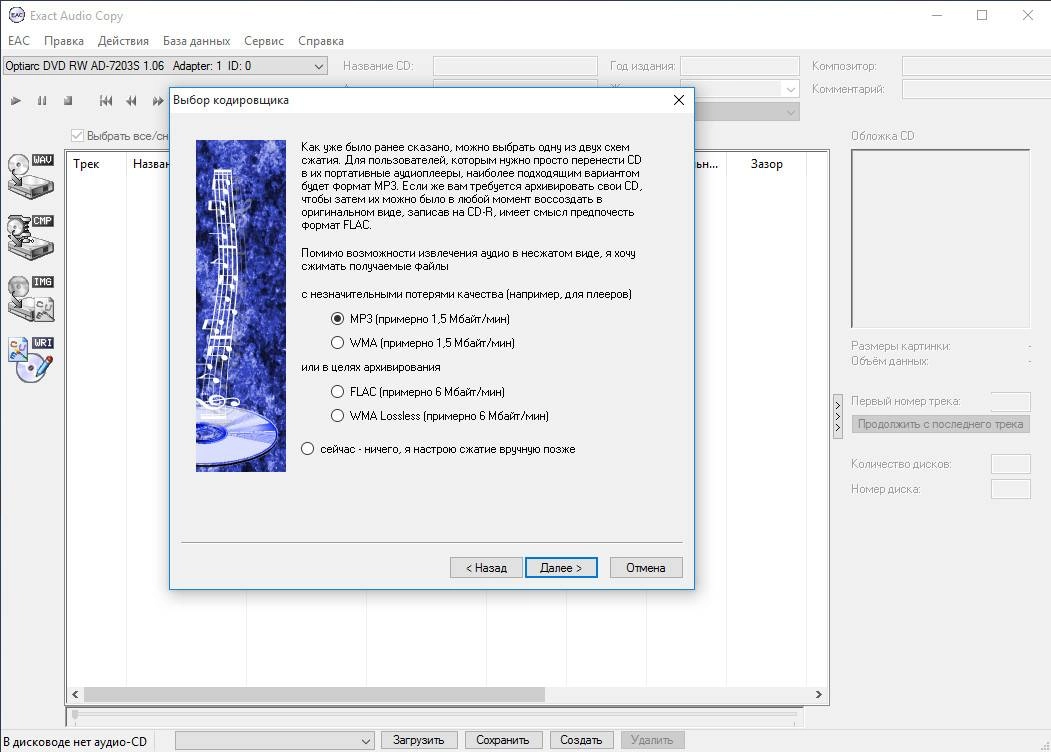This screenshot has width=1051, height=752.
Task: Go back with the Назад button
Action: (486, 568)
